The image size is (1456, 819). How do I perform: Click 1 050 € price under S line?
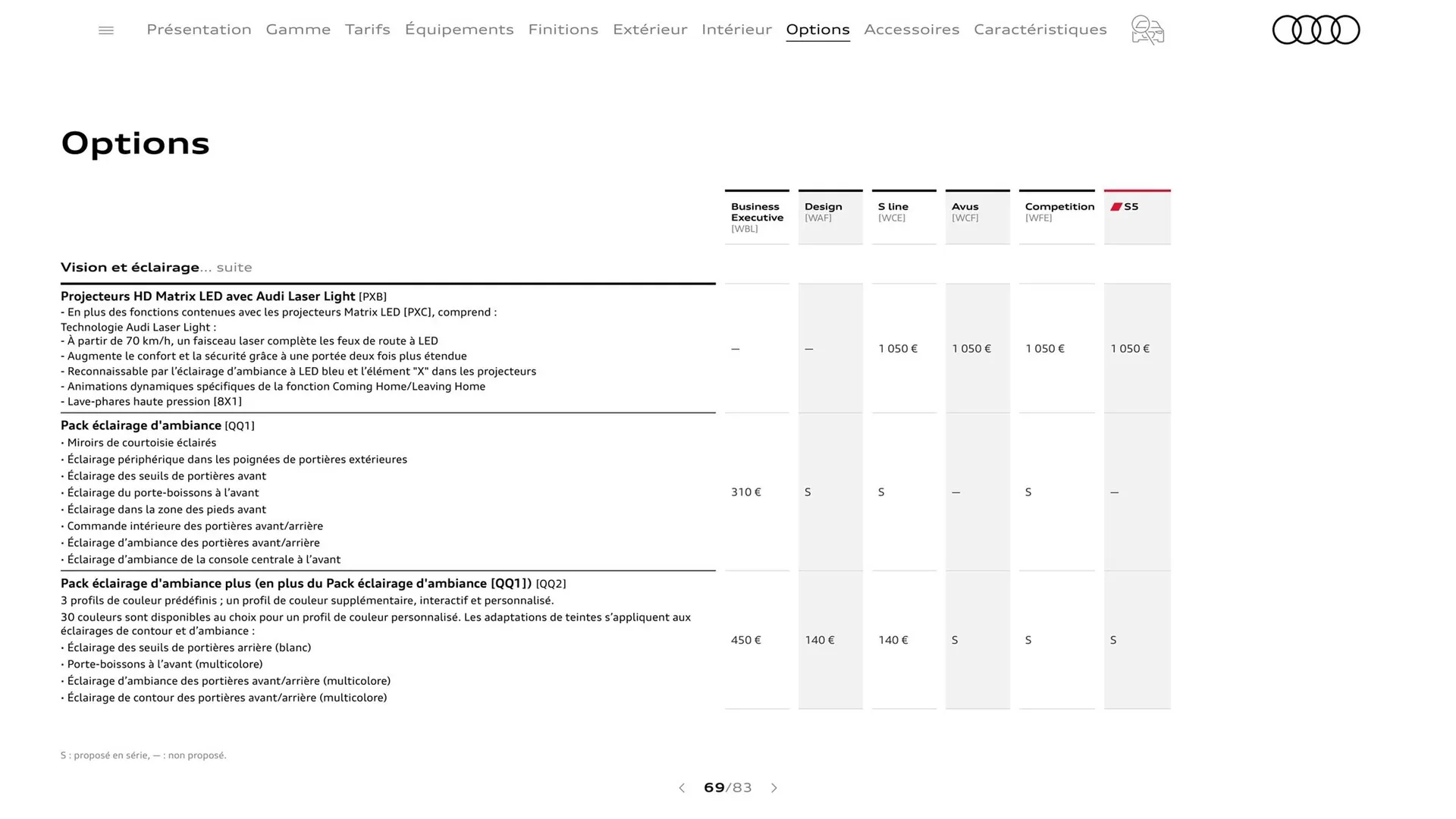pos(898,349)
